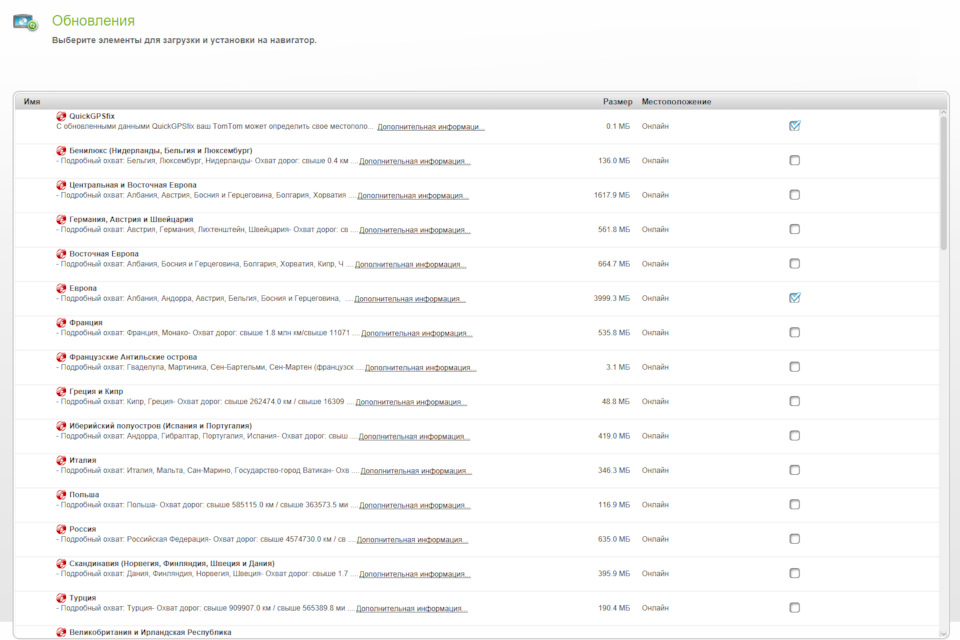Screen dimensions: 960x640
Task: Click the Италия map title text
Action: [x=83, y=460]
